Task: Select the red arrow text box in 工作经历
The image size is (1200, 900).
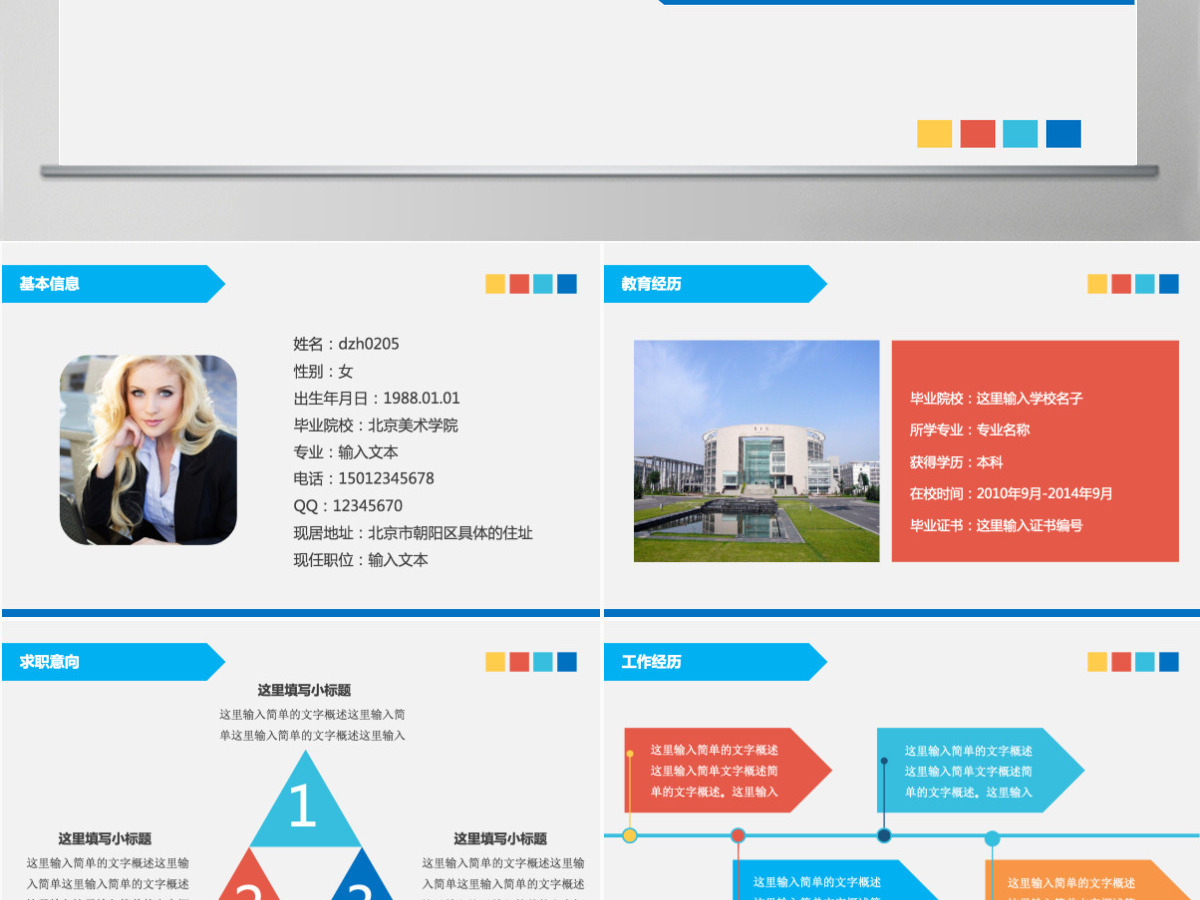Action: click(728, 770)
